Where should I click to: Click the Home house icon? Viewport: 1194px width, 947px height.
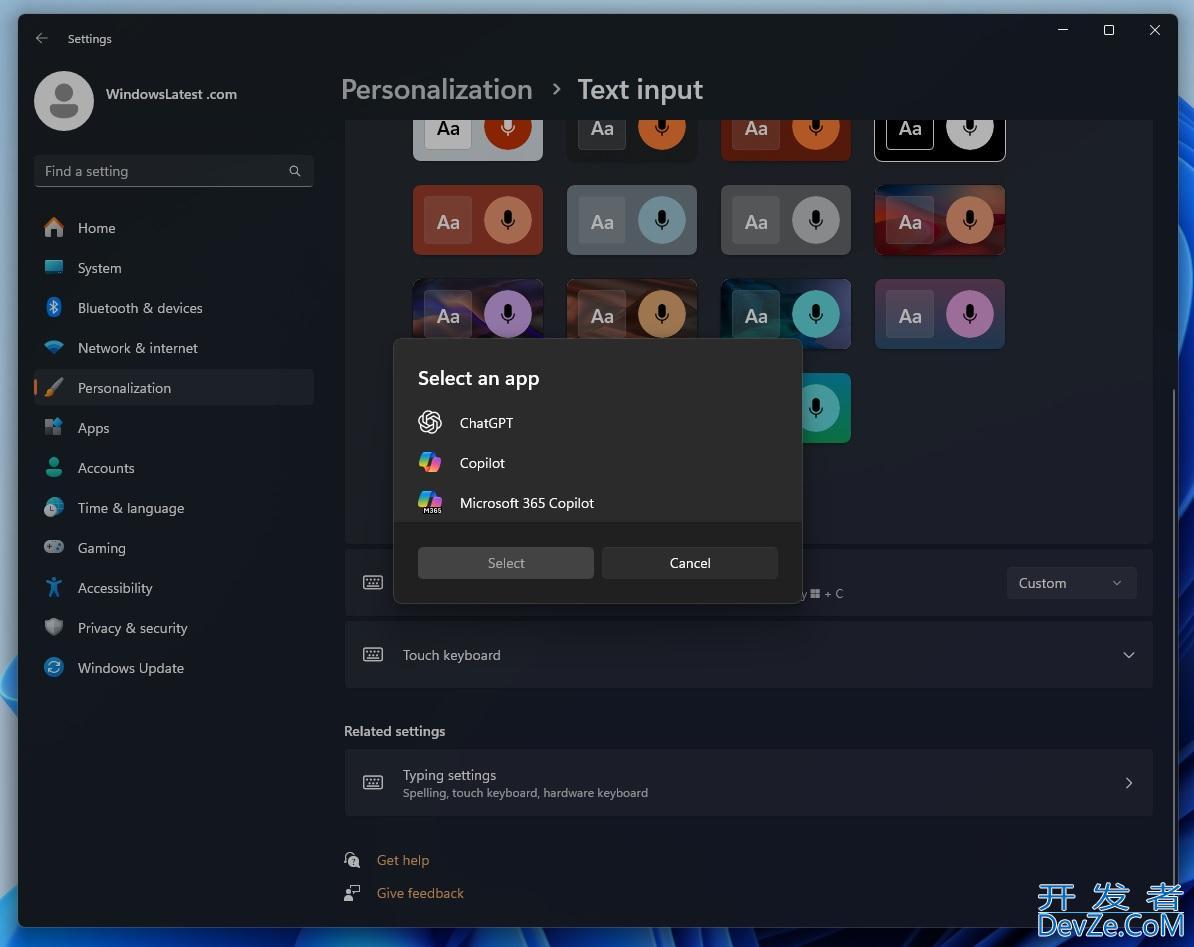(54, 228)
